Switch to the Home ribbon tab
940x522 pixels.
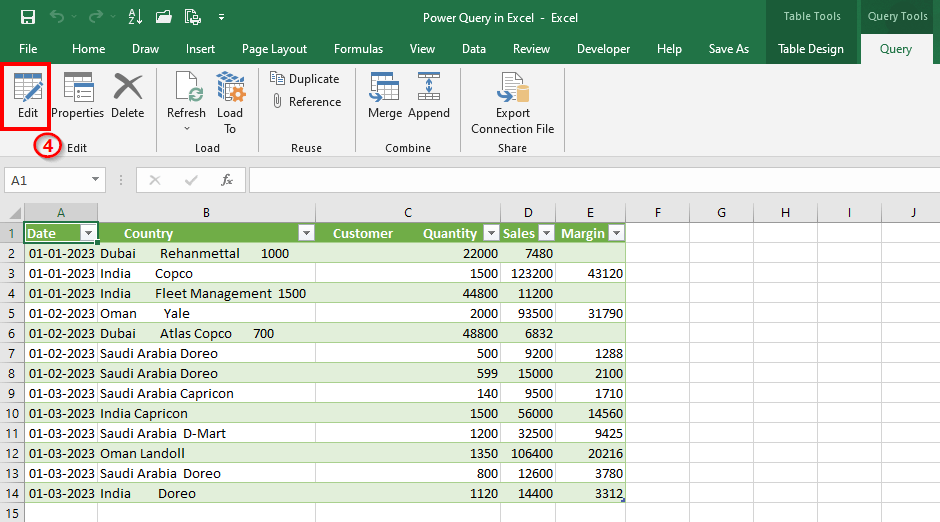(x=88, y=49)
